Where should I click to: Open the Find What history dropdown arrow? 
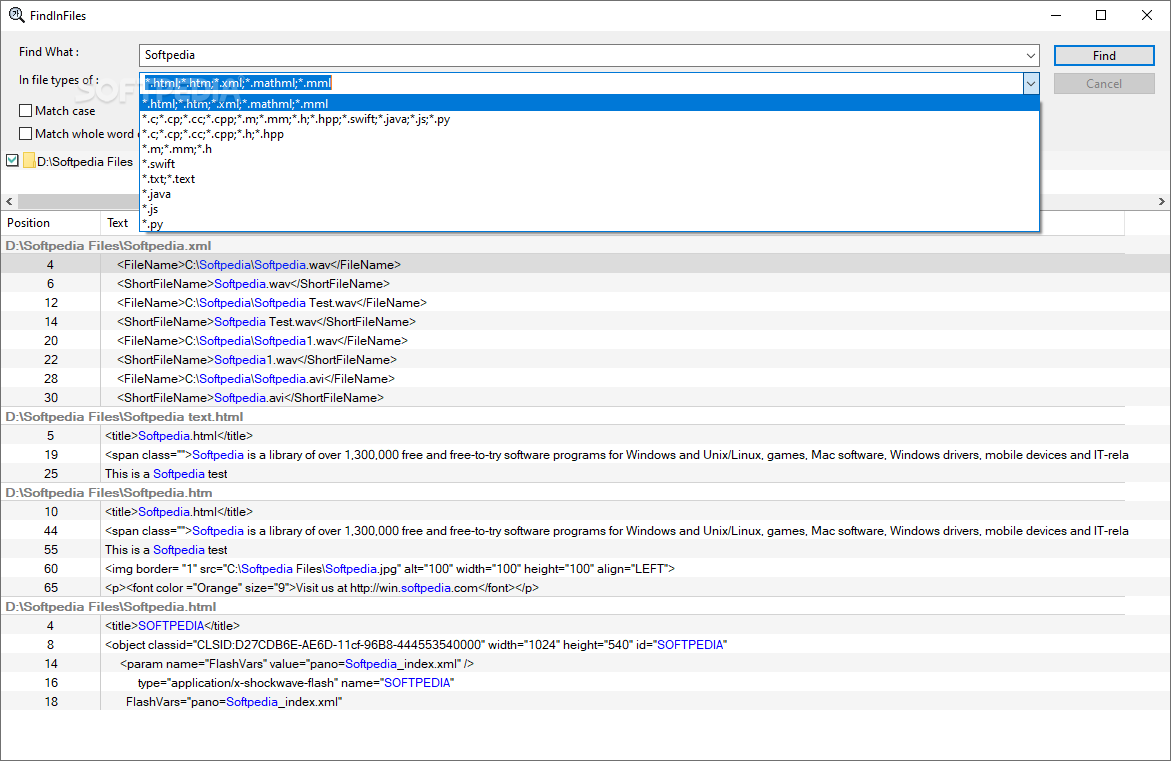tap(1031, 55)
